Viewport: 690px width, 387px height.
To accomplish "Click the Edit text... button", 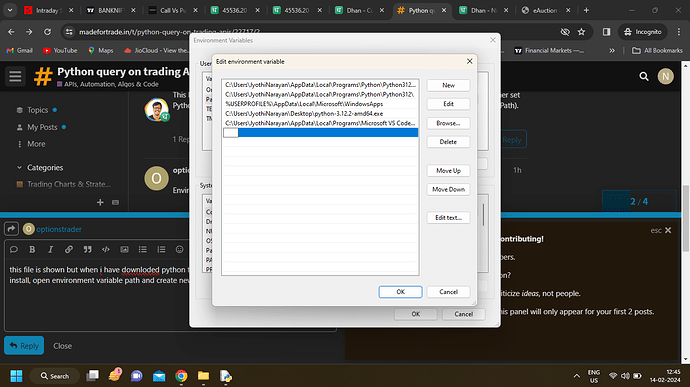I will [448, 217].
